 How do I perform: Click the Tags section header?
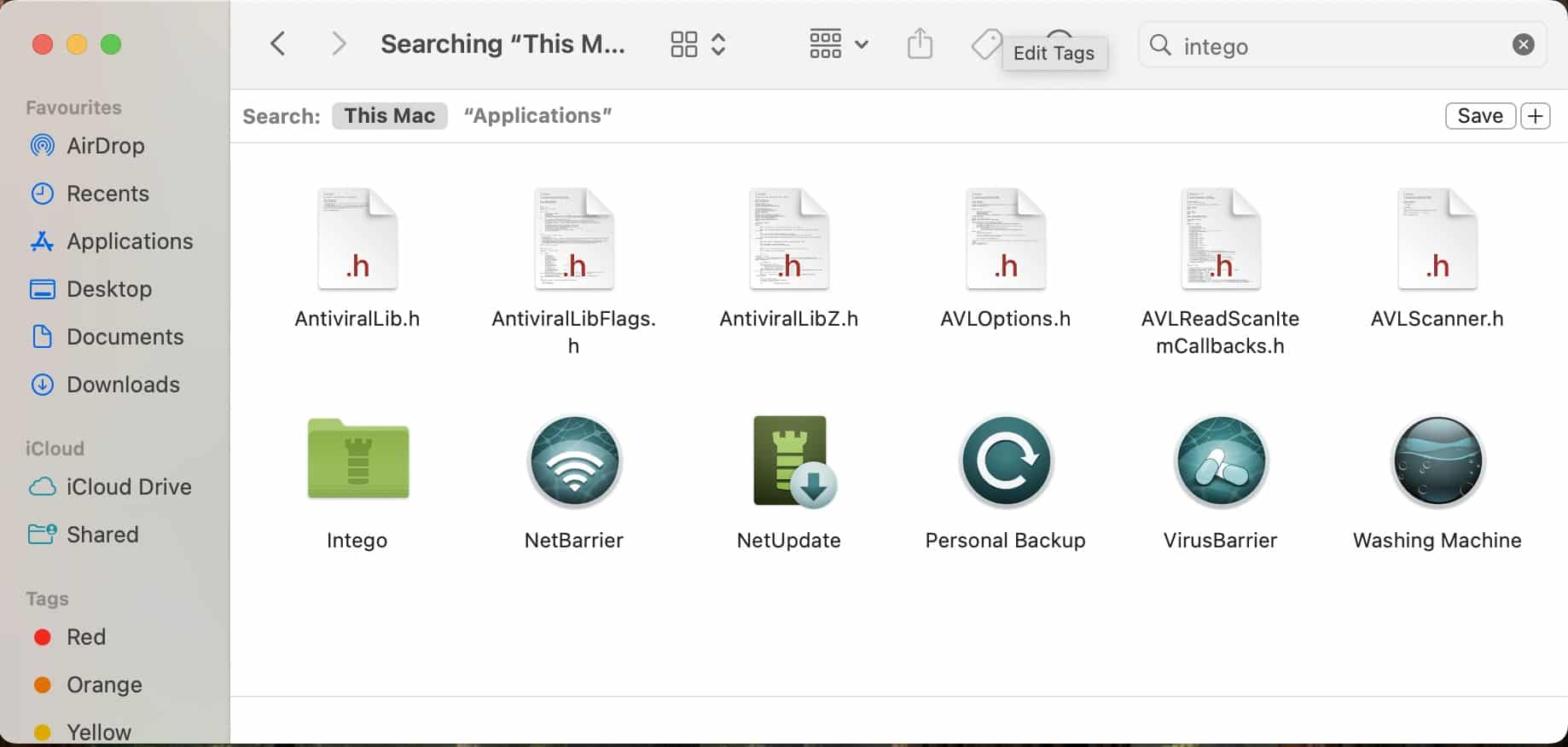tap(47, 599)
